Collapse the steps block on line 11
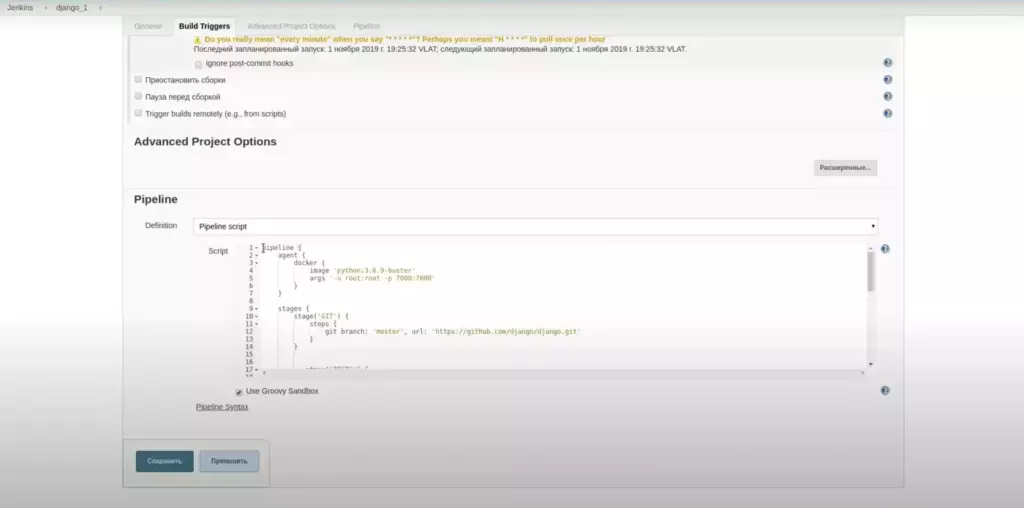Viewport: 1024px width, 508px height. [257, 324]
